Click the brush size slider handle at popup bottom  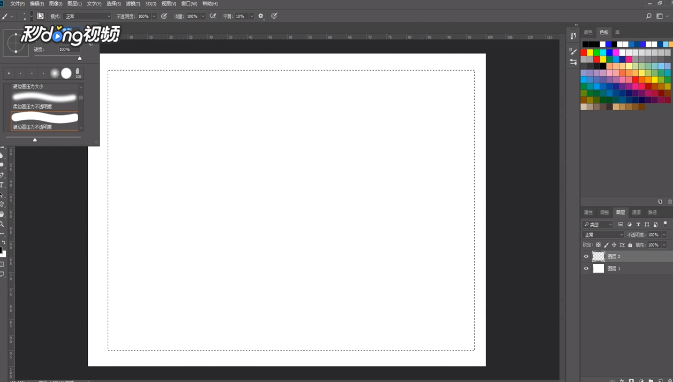(x=35, y=139)
